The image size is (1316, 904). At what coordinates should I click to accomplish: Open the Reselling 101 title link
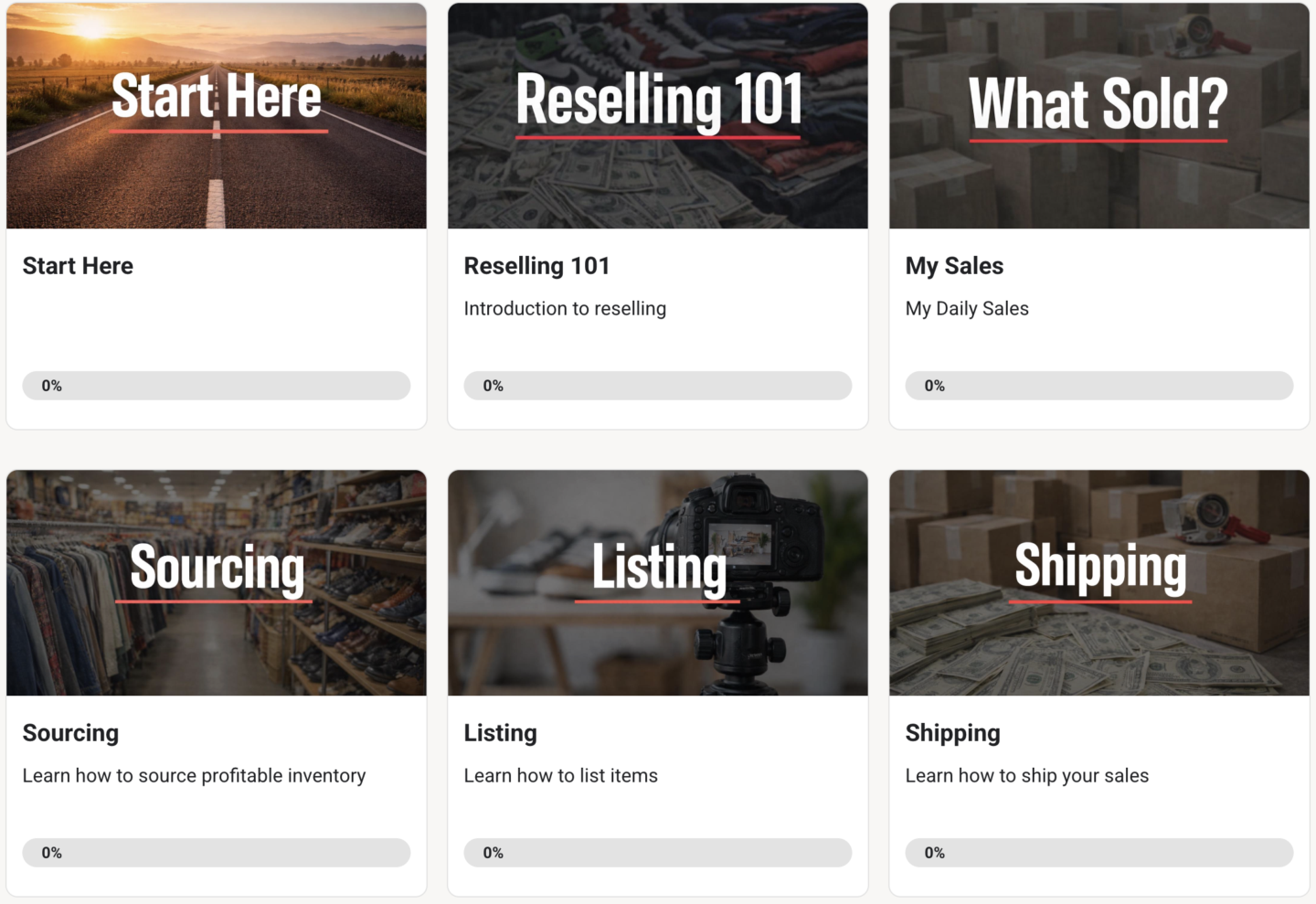[536, 266]
